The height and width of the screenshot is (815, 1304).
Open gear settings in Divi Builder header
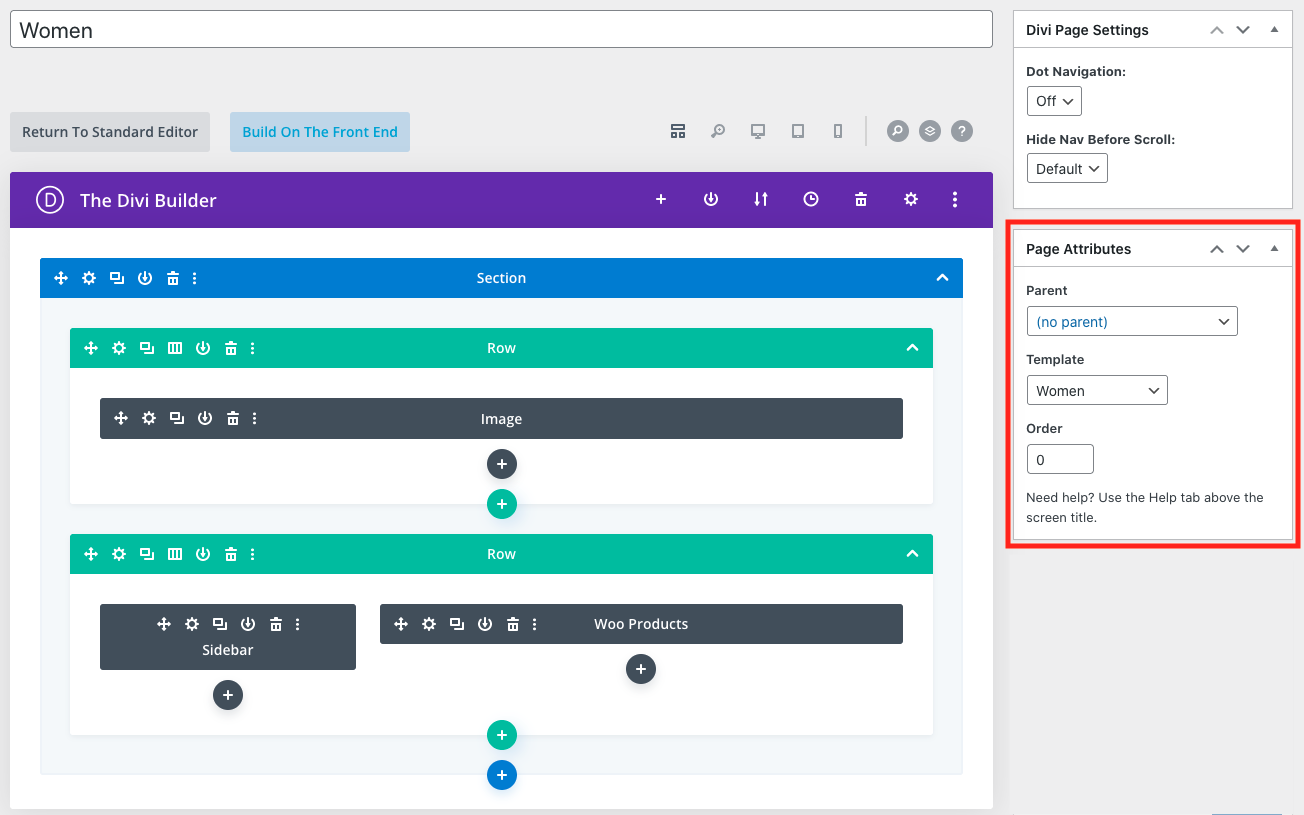(911, 199)
